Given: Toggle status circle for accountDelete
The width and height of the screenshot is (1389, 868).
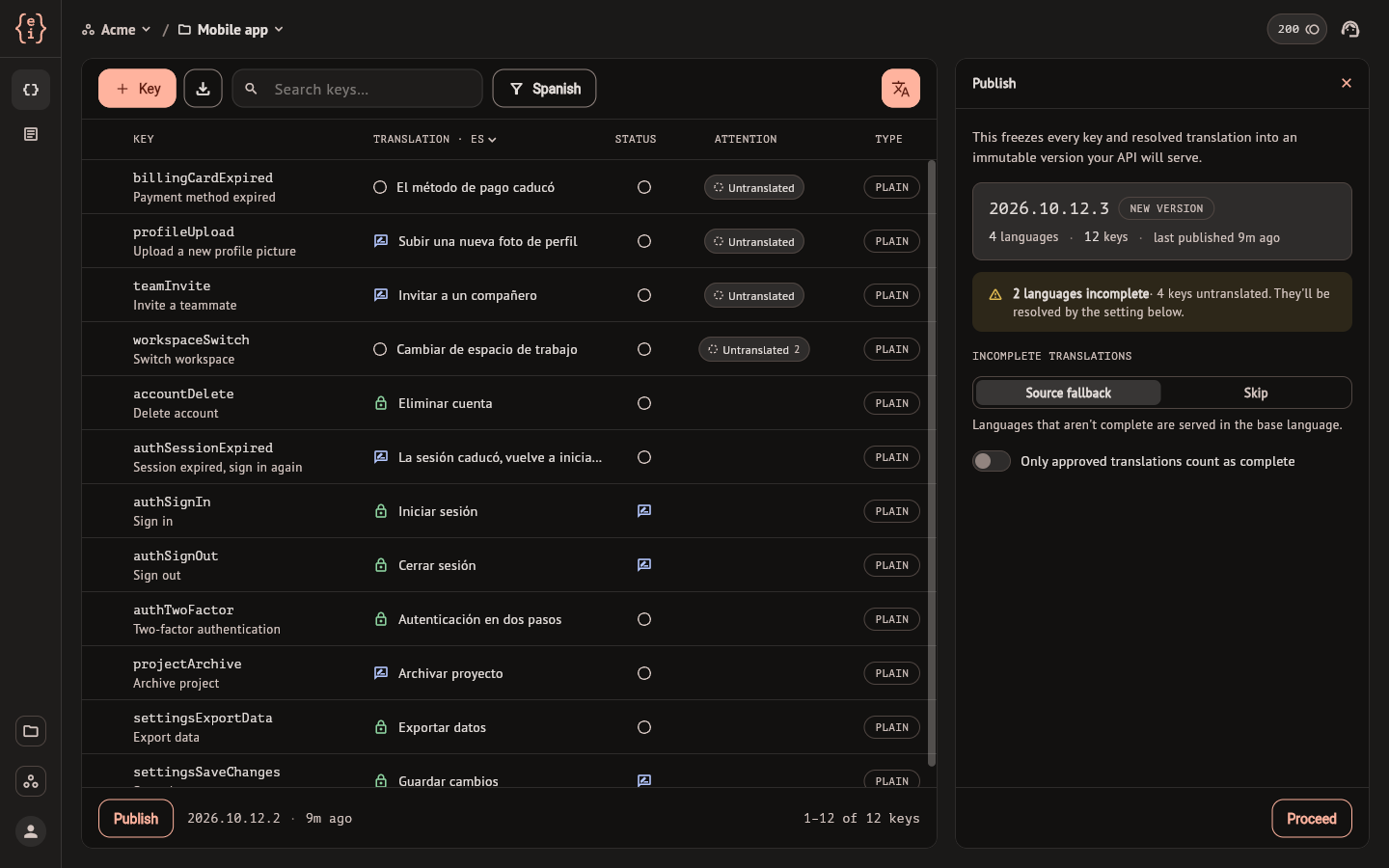Looking at the screenshot, I should (644, 403).
